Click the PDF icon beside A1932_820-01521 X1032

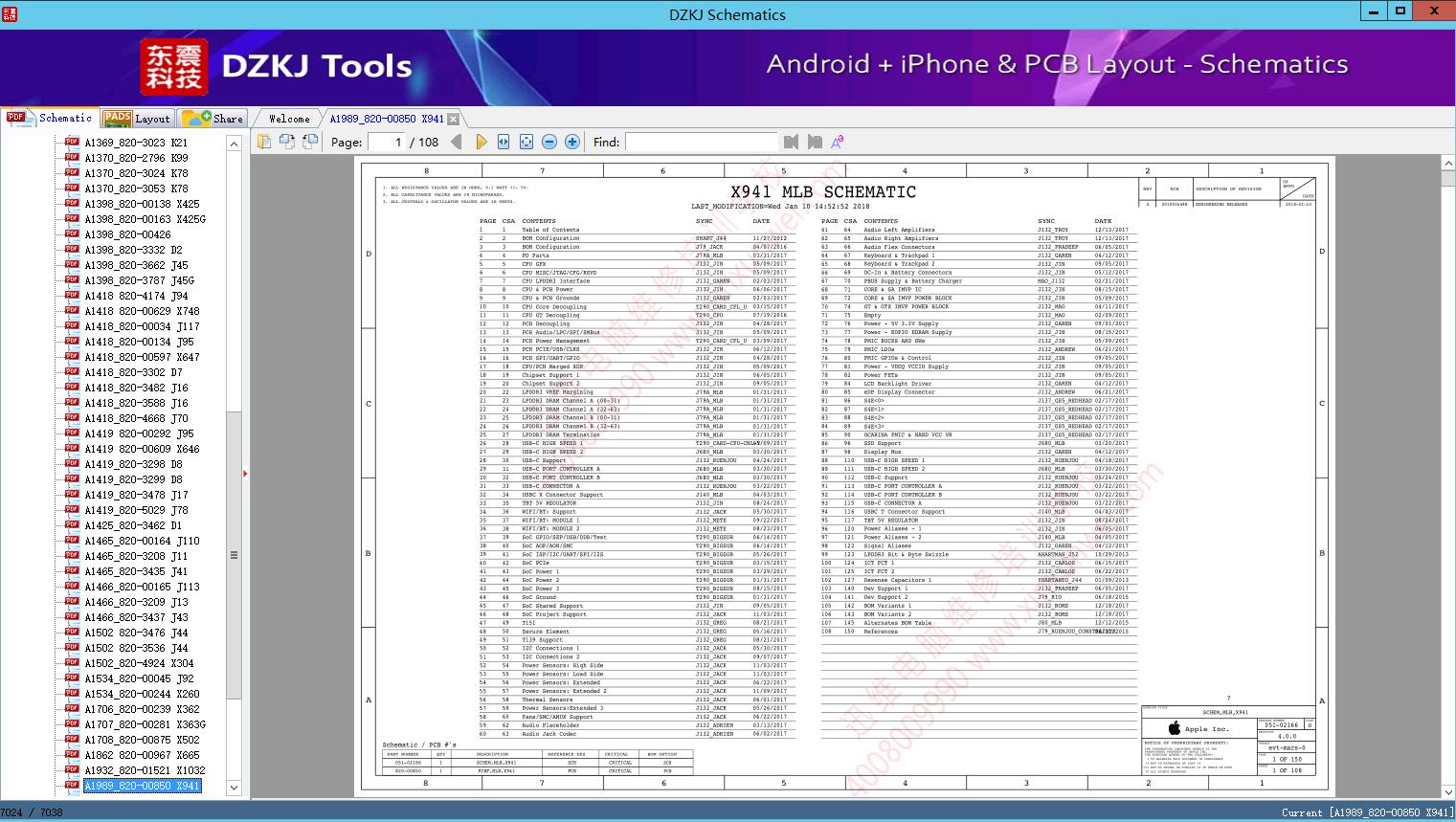coord(72,770)
